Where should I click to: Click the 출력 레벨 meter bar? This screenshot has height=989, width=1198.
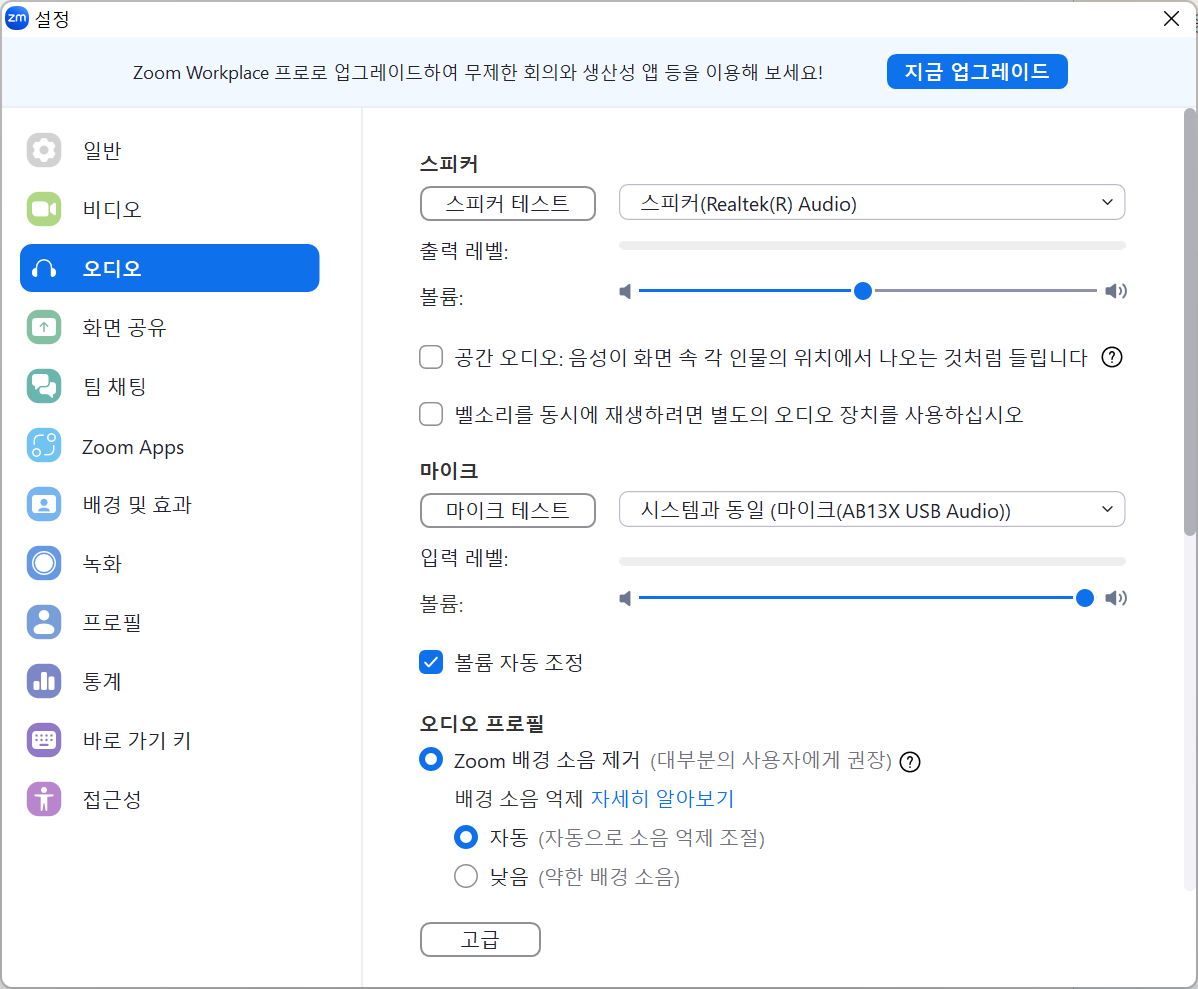click(x=872, y=246)
